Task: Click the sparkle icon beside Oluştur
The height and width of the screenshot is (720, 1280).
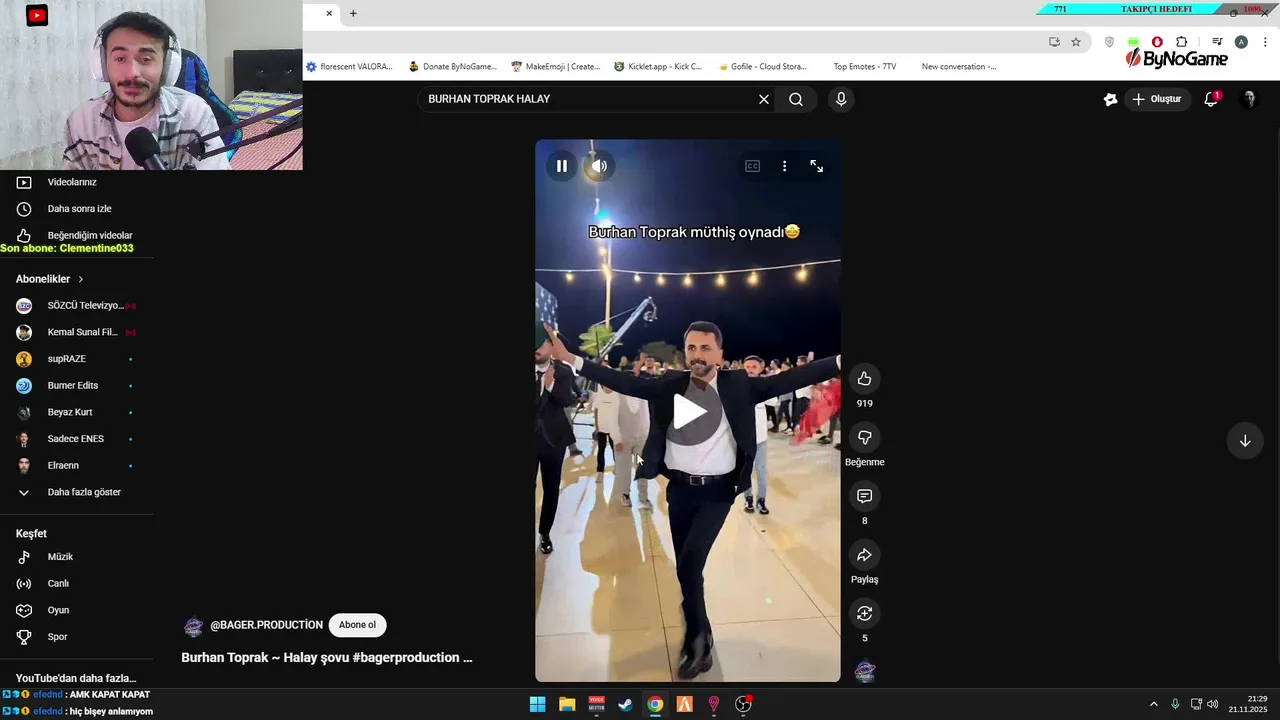Action: coord(1110,99)
